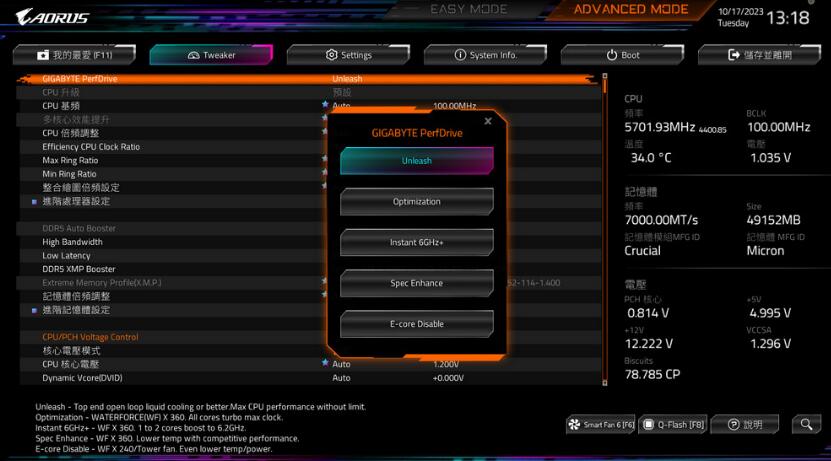Switch to the Settings tab

[348, 55]
